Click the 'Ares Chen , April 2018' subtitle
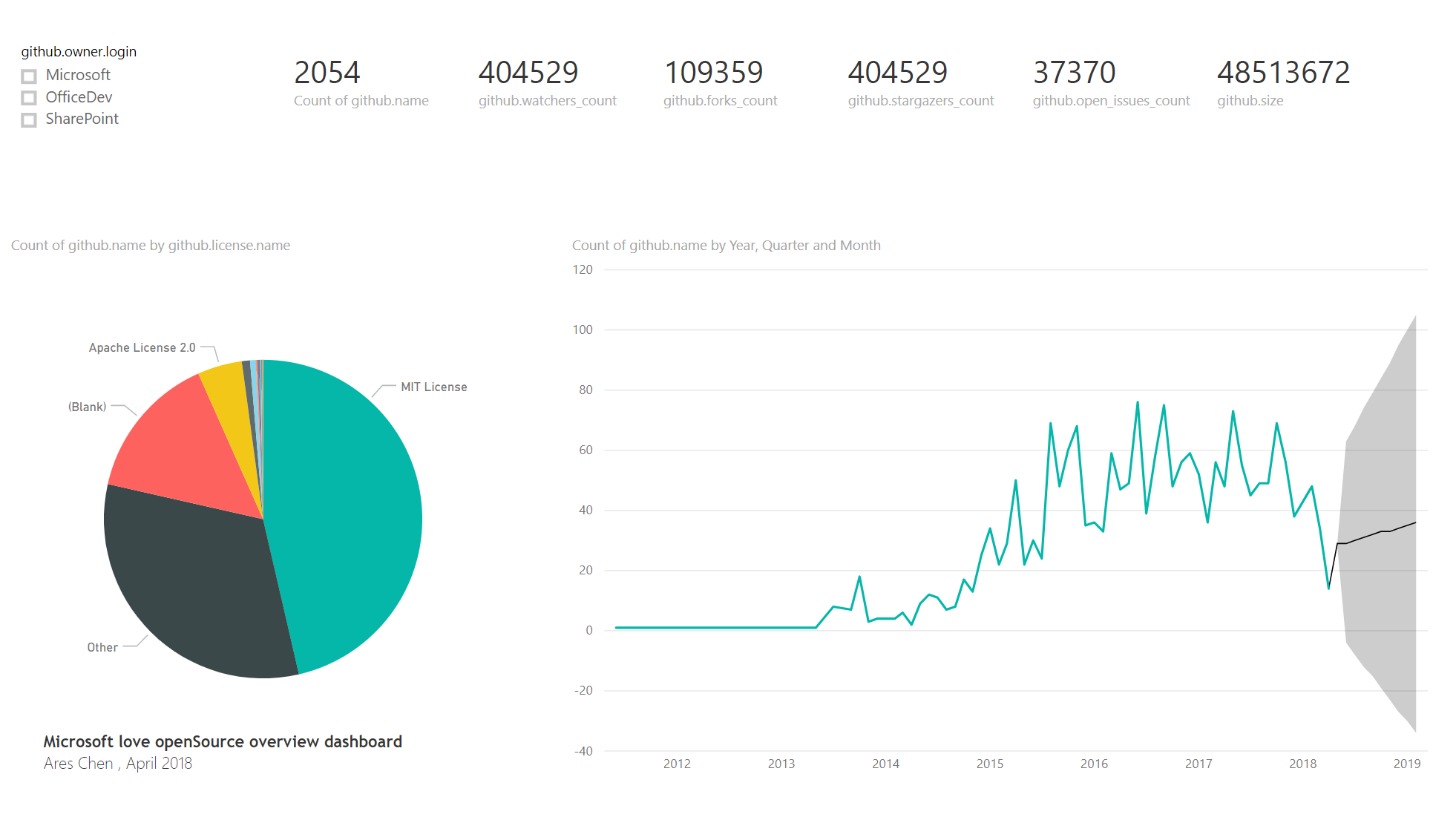The image size is (1456, 823). point(118,764)
